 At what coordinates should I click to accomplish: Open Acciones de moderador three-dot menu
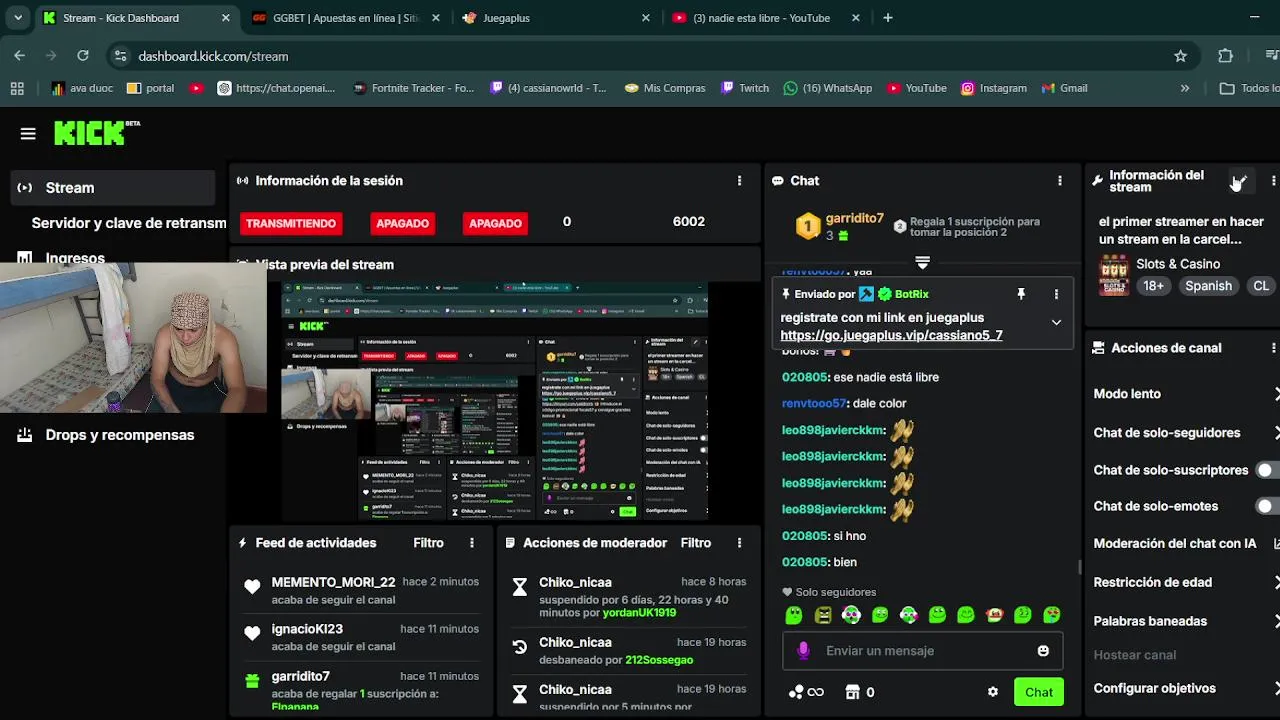click(x=739, y=543)
